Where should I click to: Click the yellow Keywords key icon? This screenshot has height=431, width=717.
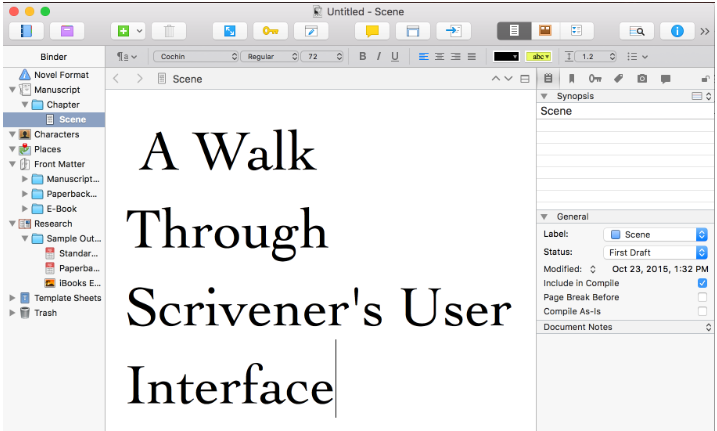[270, 31]
